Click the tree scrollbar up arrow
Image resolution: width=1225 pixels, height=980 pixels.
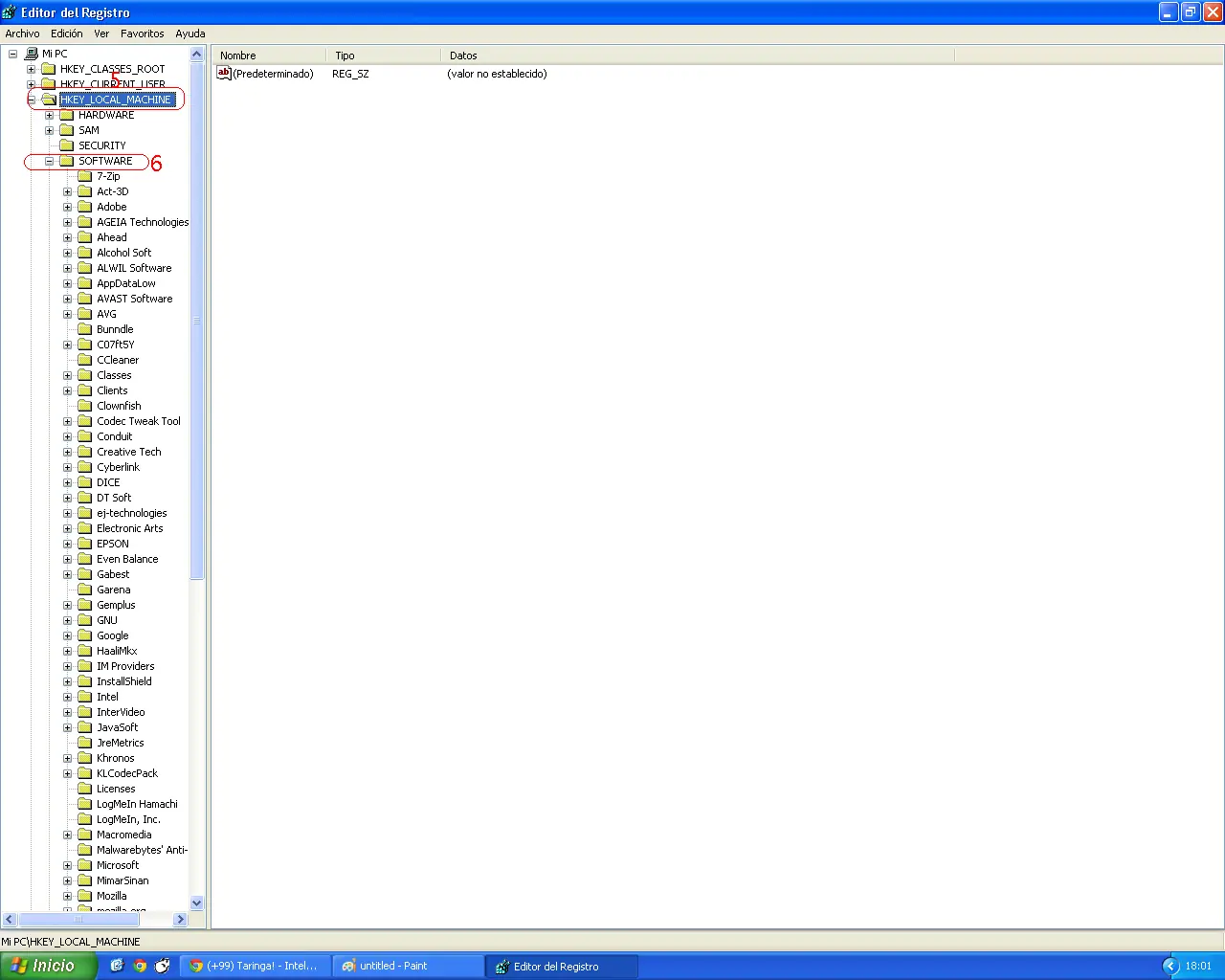[197, 55]
